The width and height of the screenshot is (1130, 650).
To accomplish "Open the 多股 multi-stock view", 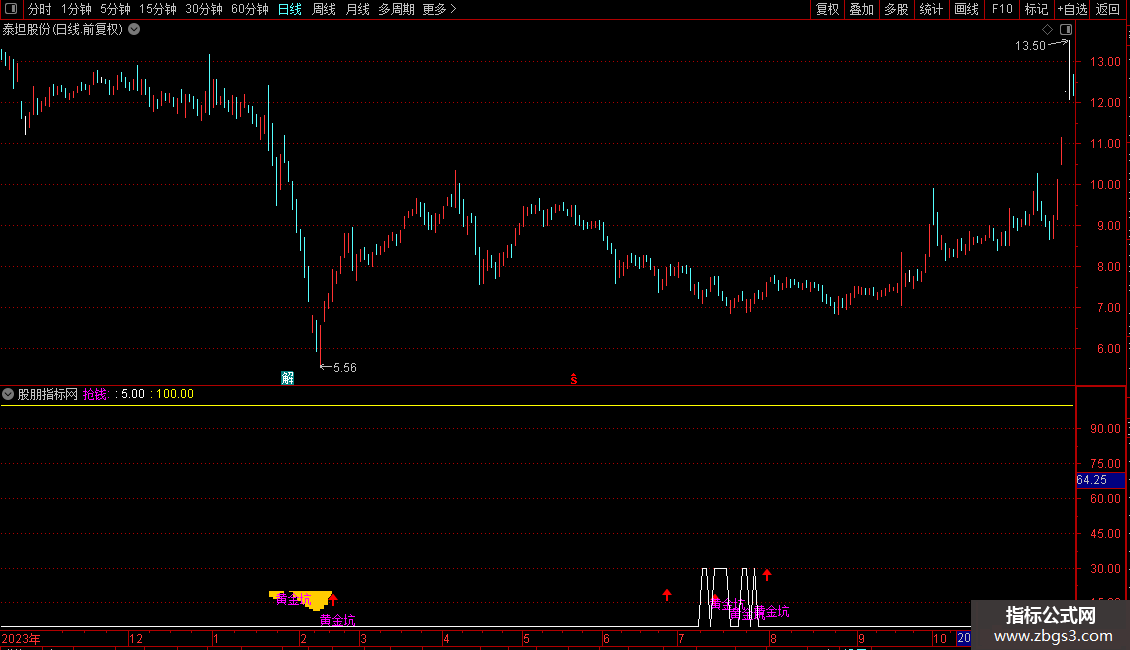I will point(896,9).
